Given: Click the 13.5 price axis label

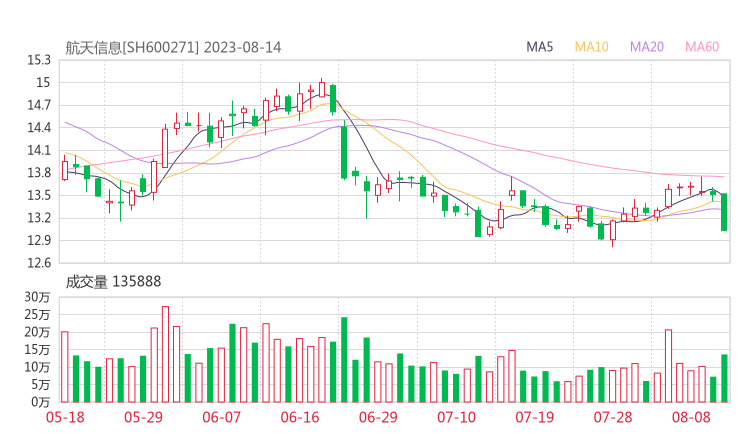Looking at the screenshot, I should click(x=39, y=195).
